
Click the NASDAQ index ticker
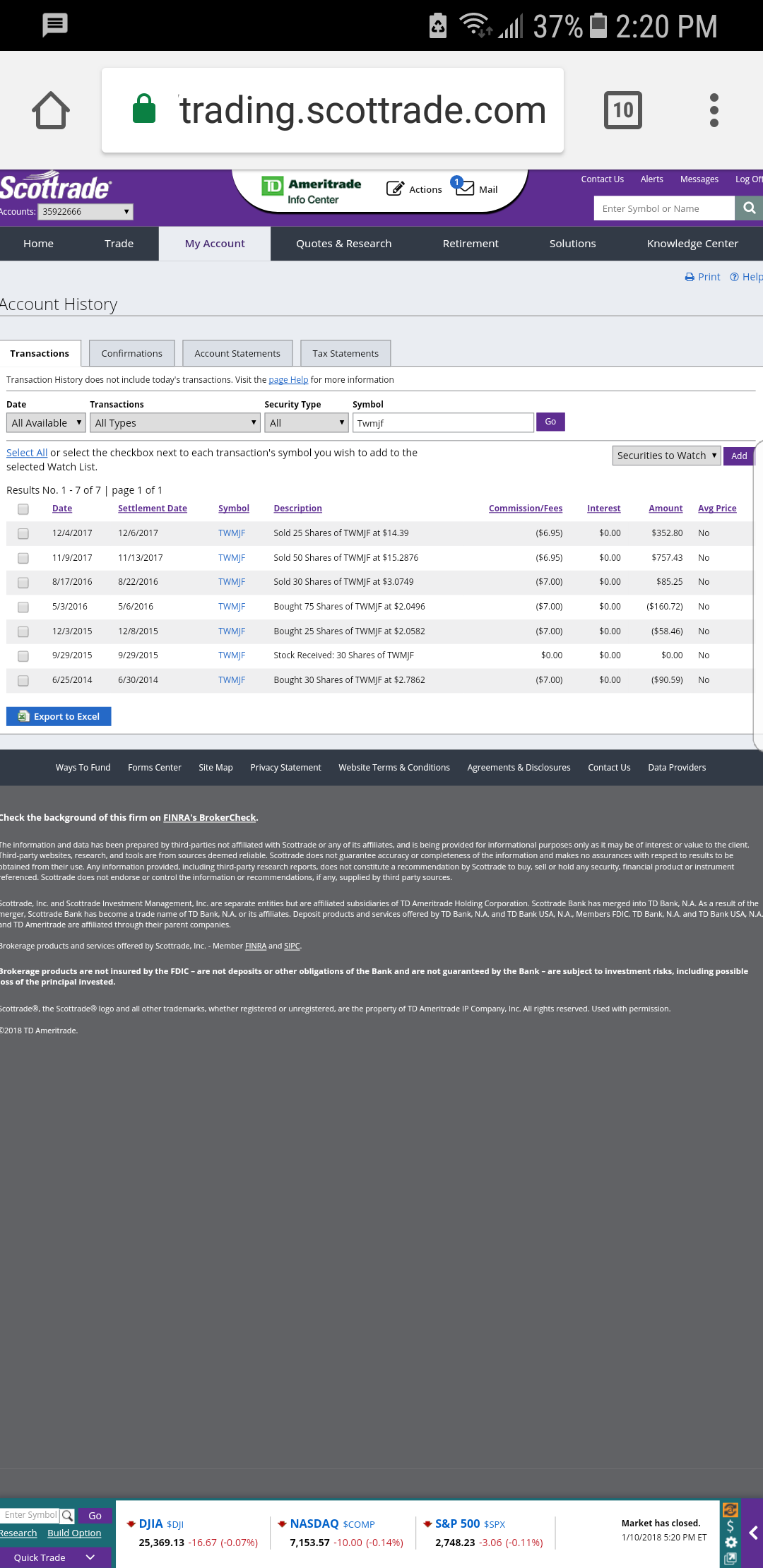341,1533
